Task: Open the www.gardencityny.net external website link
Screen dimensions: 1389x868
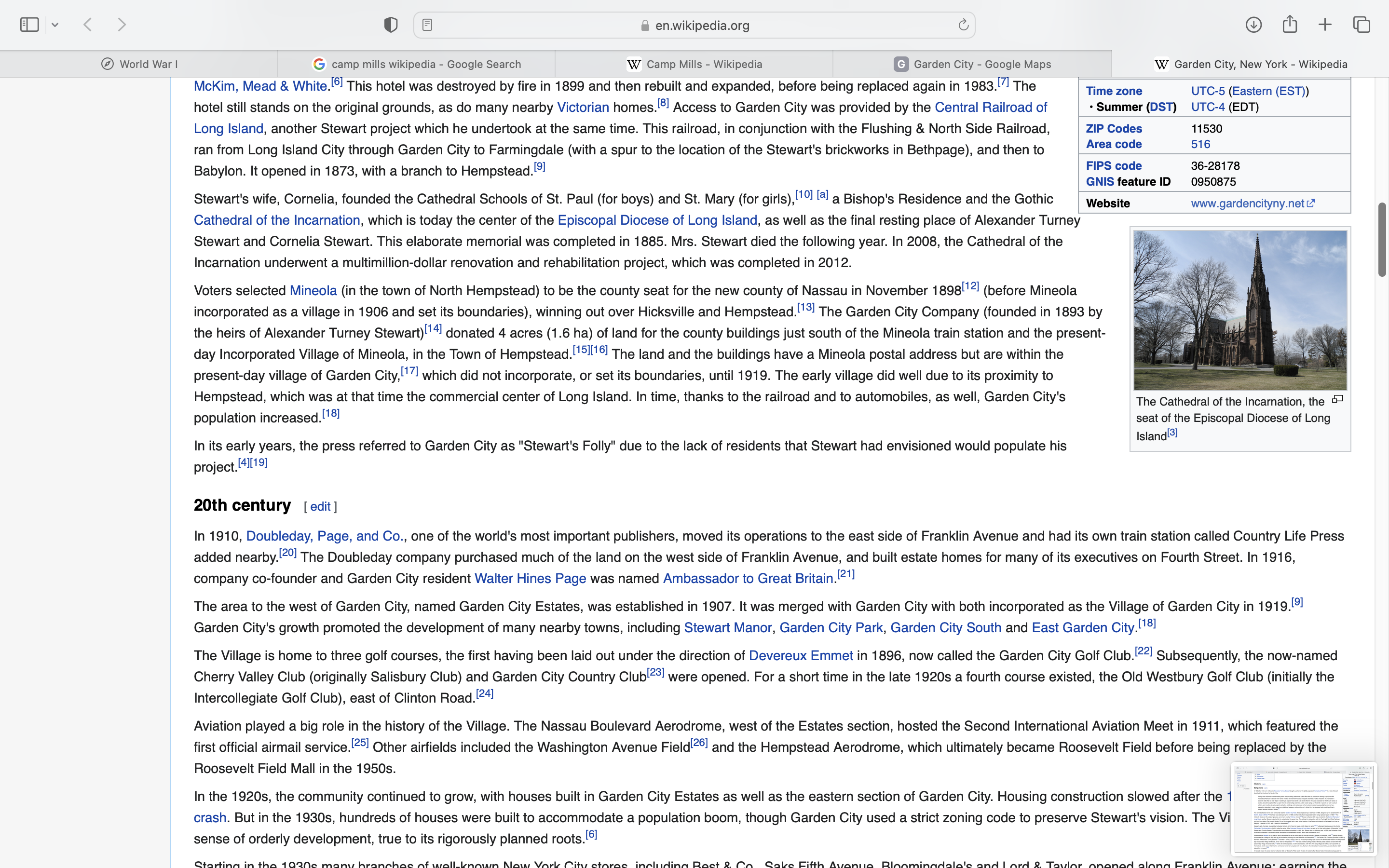Action: (x=1247, y=204)
